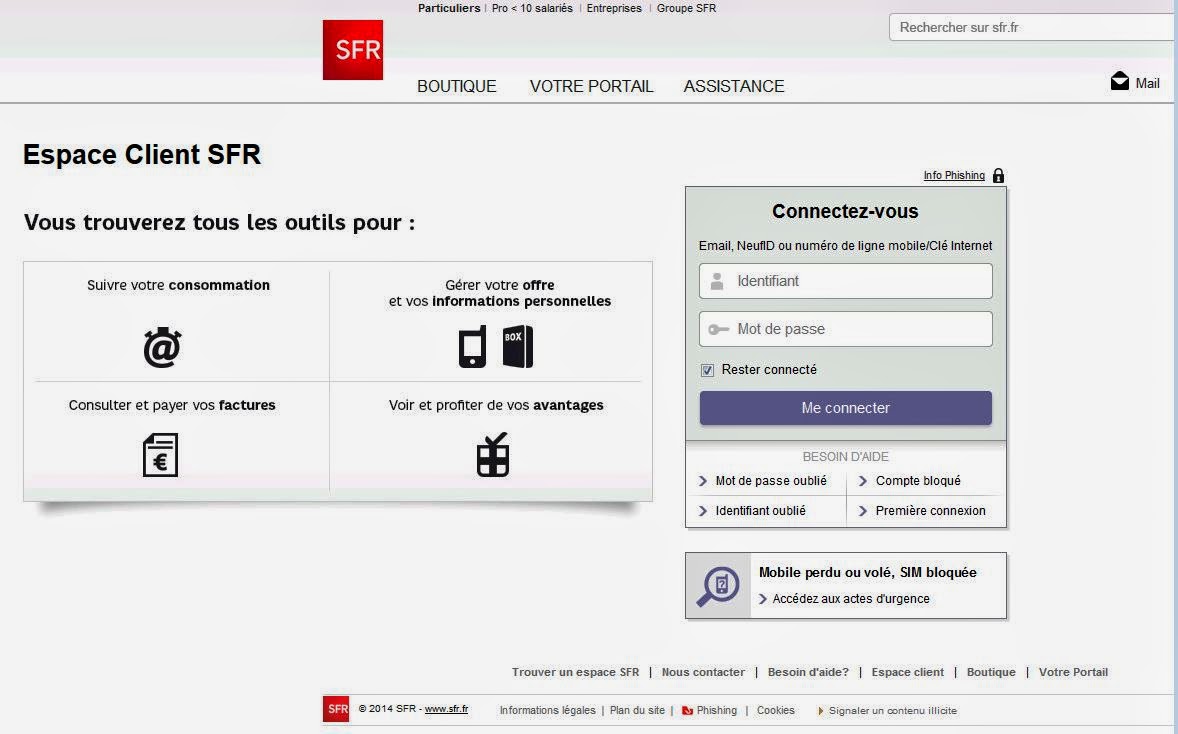
Task: Click the arrow before Signaler un contenu illicite
Action: click(820, 711)
